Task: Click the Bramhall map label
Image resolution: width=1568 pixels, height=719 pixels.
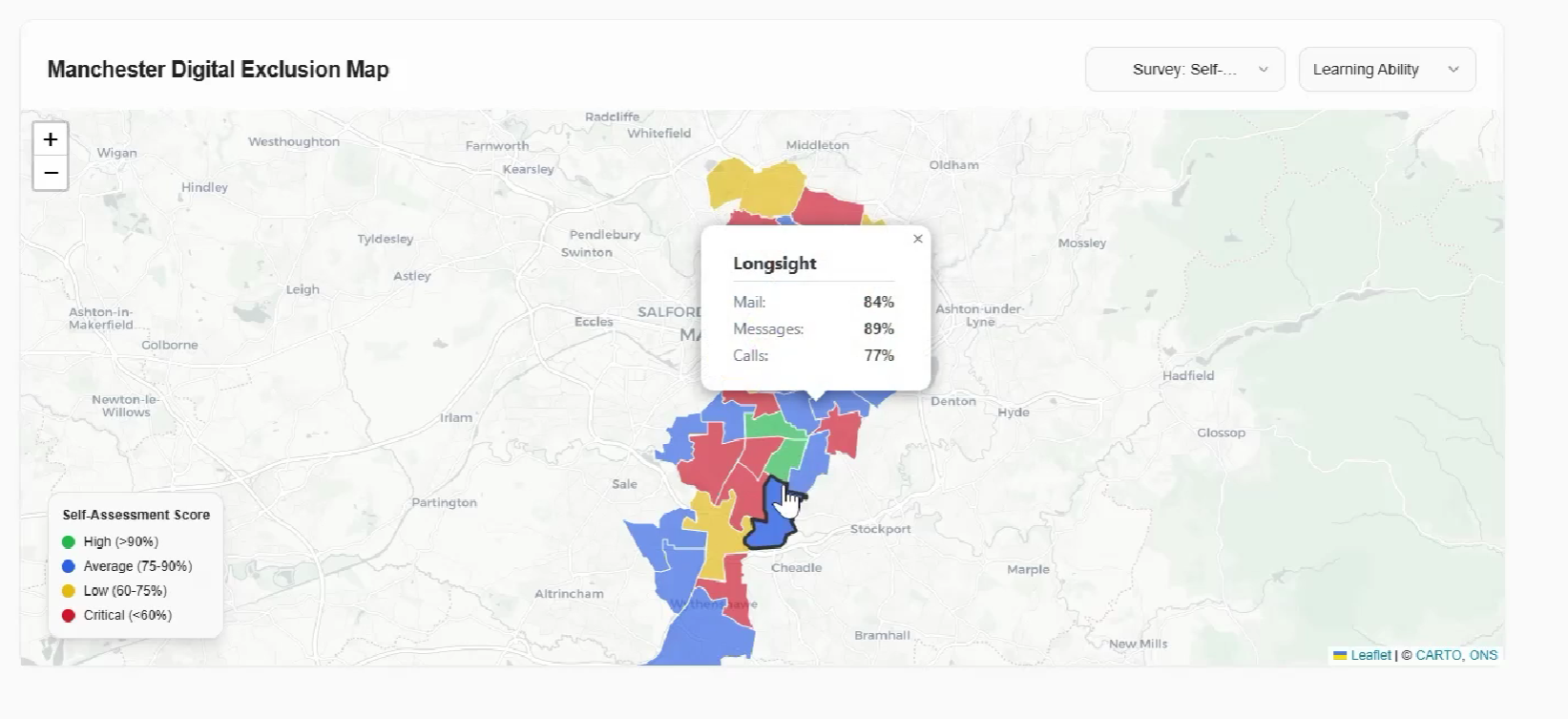Action: point(882,635)
